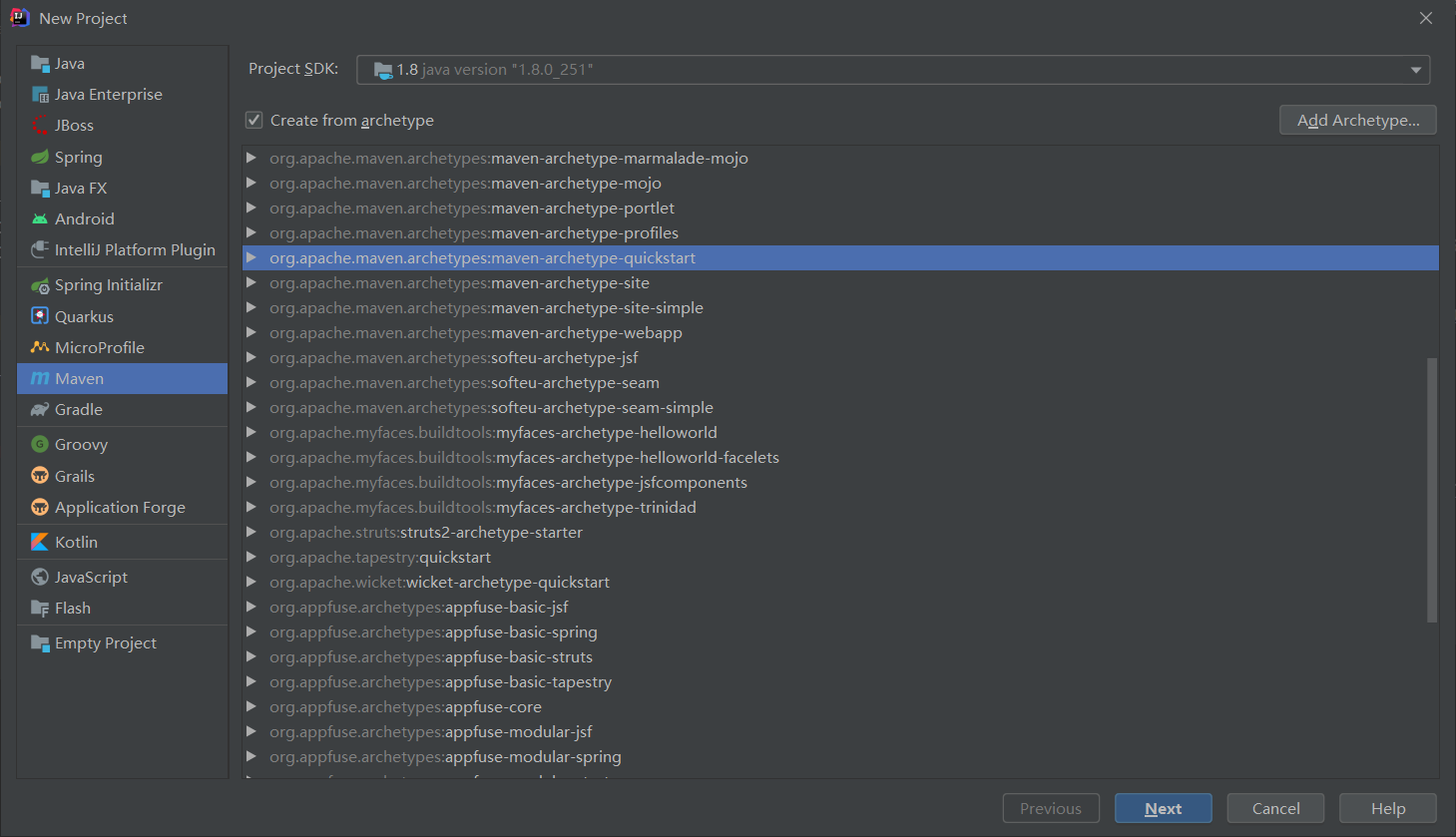Click the Kotlin icon
The height and width of the screenshot is (837, 1456).
click(40, 542)
